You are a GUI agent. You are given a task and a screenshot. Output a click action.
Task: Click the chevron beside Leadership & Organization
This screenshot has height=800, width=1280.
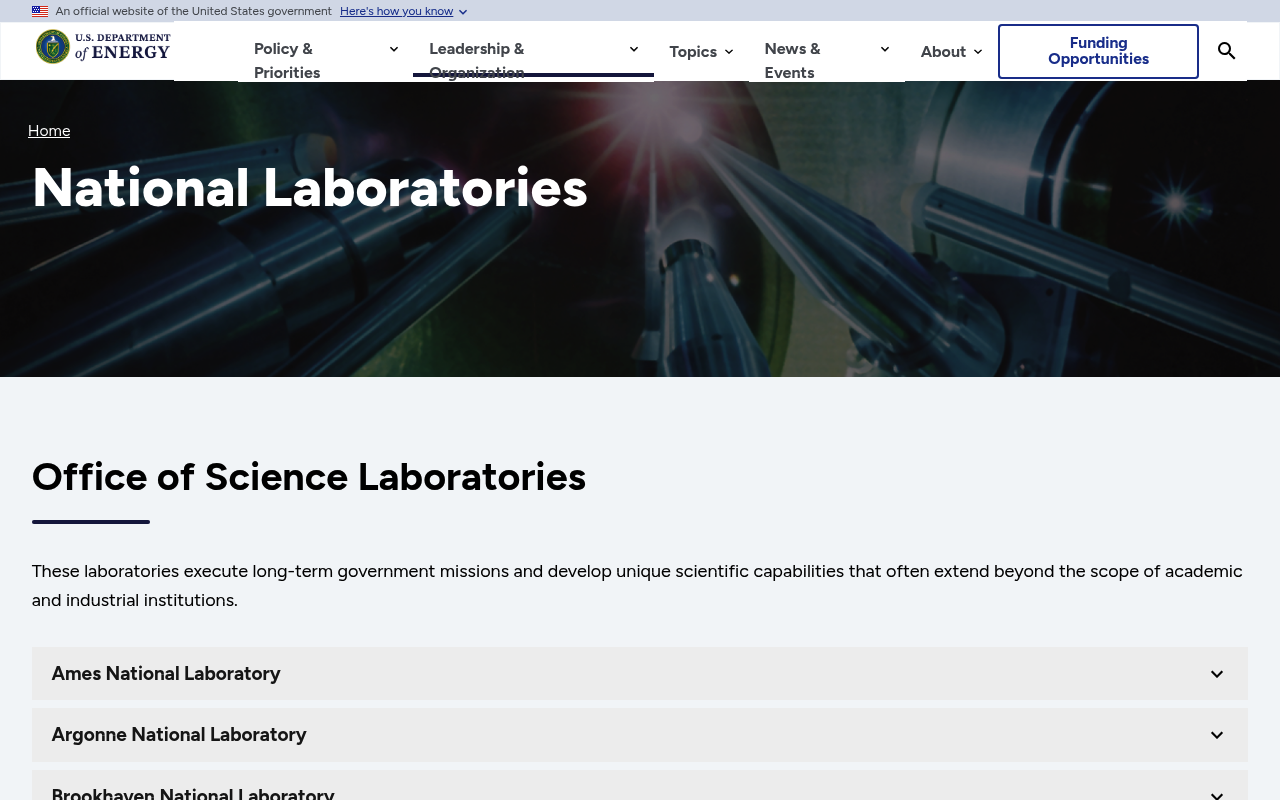634,49
